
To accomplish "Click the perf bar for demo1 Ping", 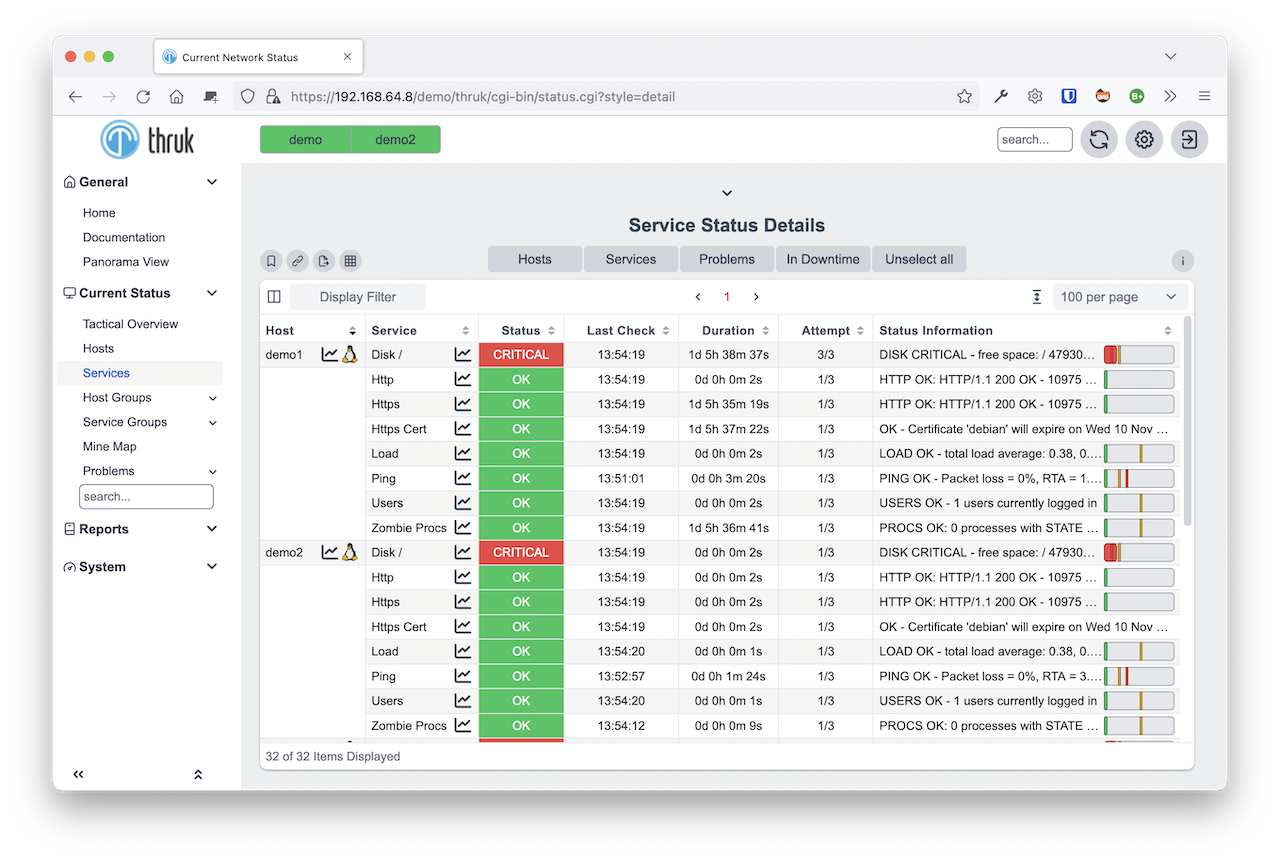I will click(x=1139, y=478).
